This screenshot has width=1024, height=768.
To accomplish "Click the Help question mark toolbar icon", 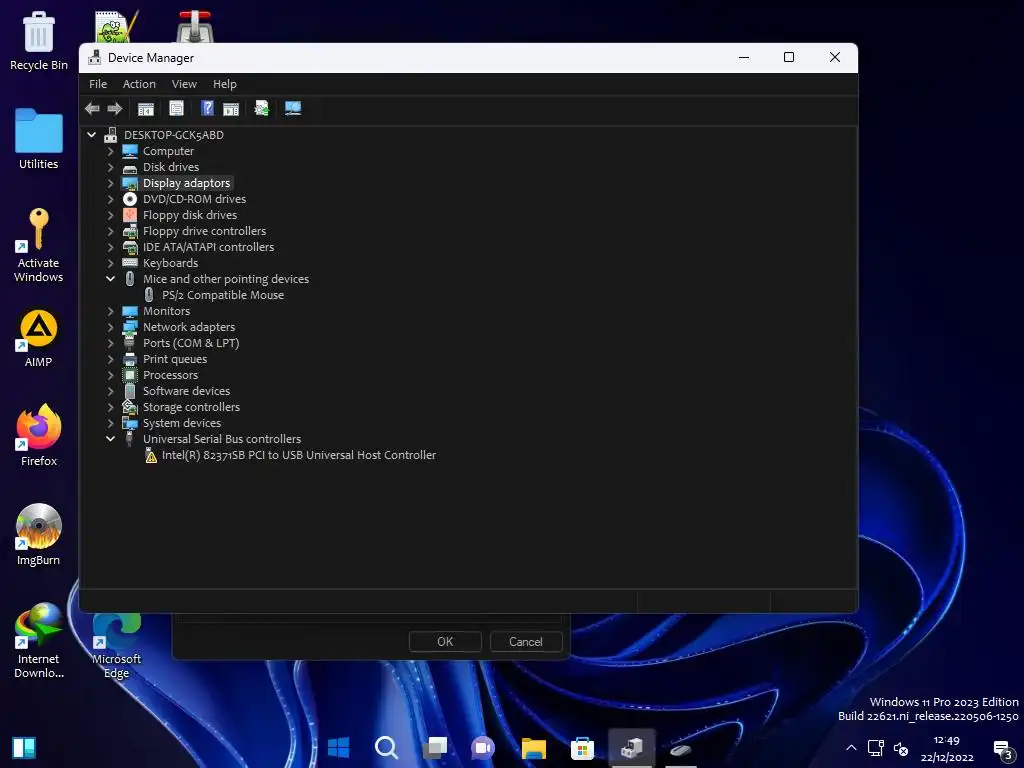I will (x=207, y=108).
